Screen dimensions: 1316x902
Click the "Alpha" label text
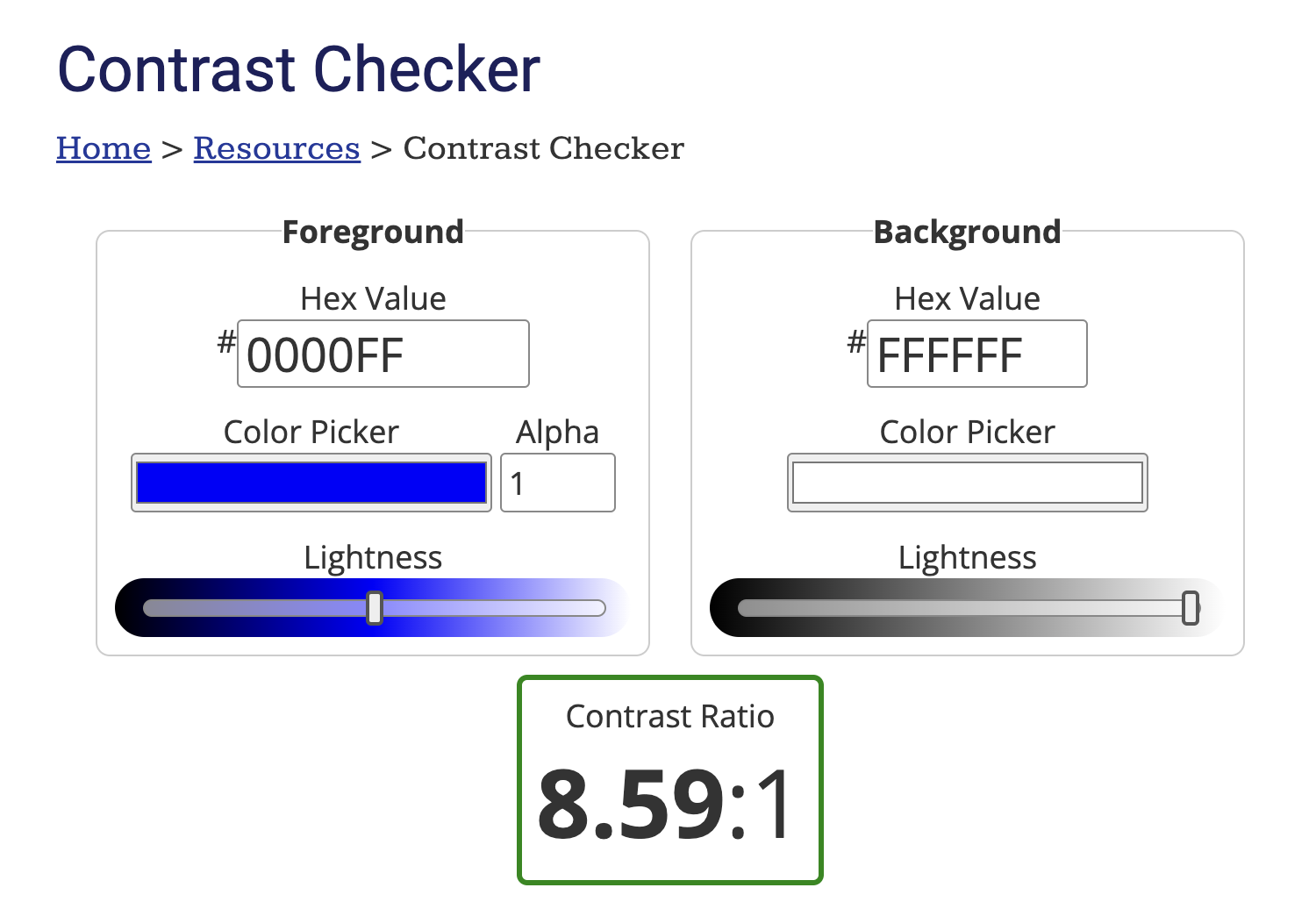click(x=557, y=432)
